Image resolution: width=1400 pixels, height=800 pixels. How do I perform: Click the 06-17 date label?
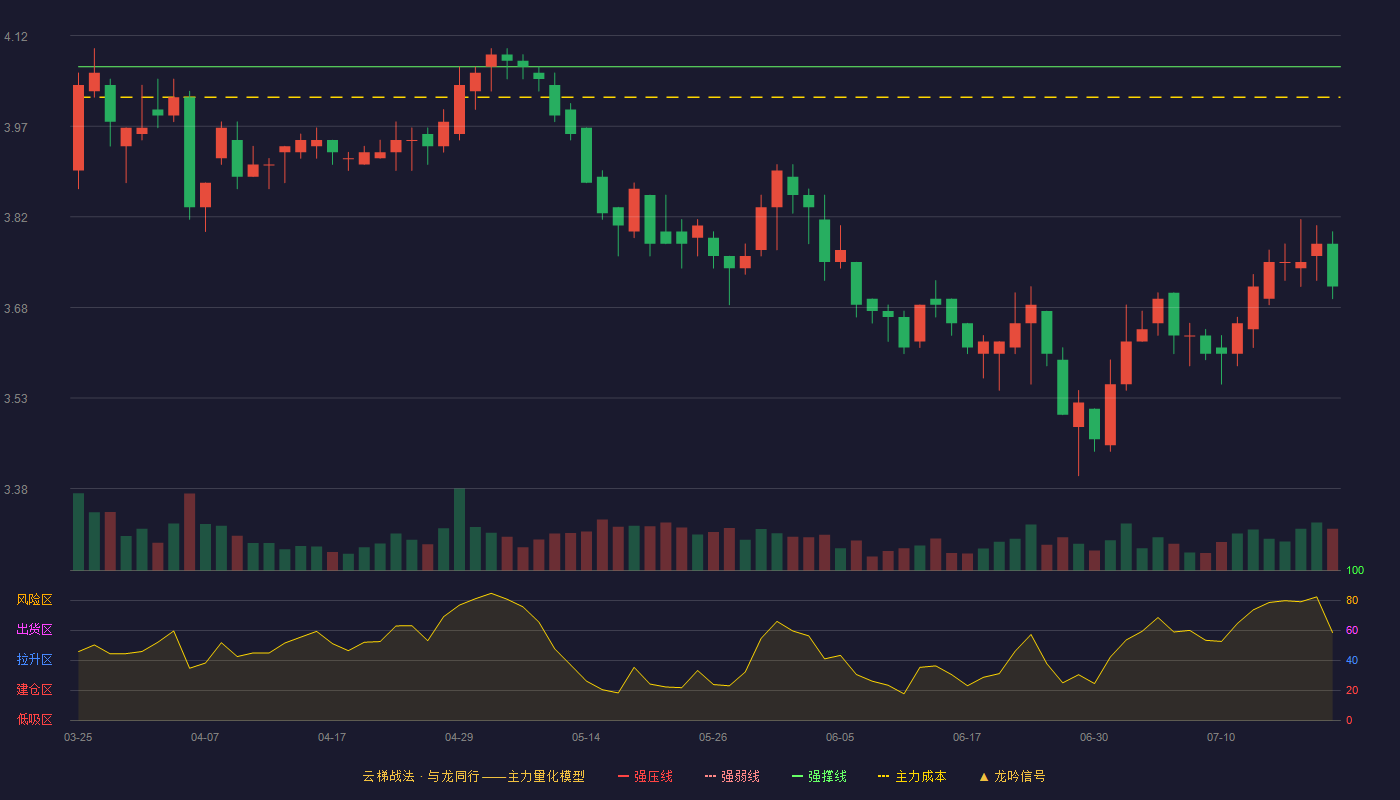[x=967, y=737]
